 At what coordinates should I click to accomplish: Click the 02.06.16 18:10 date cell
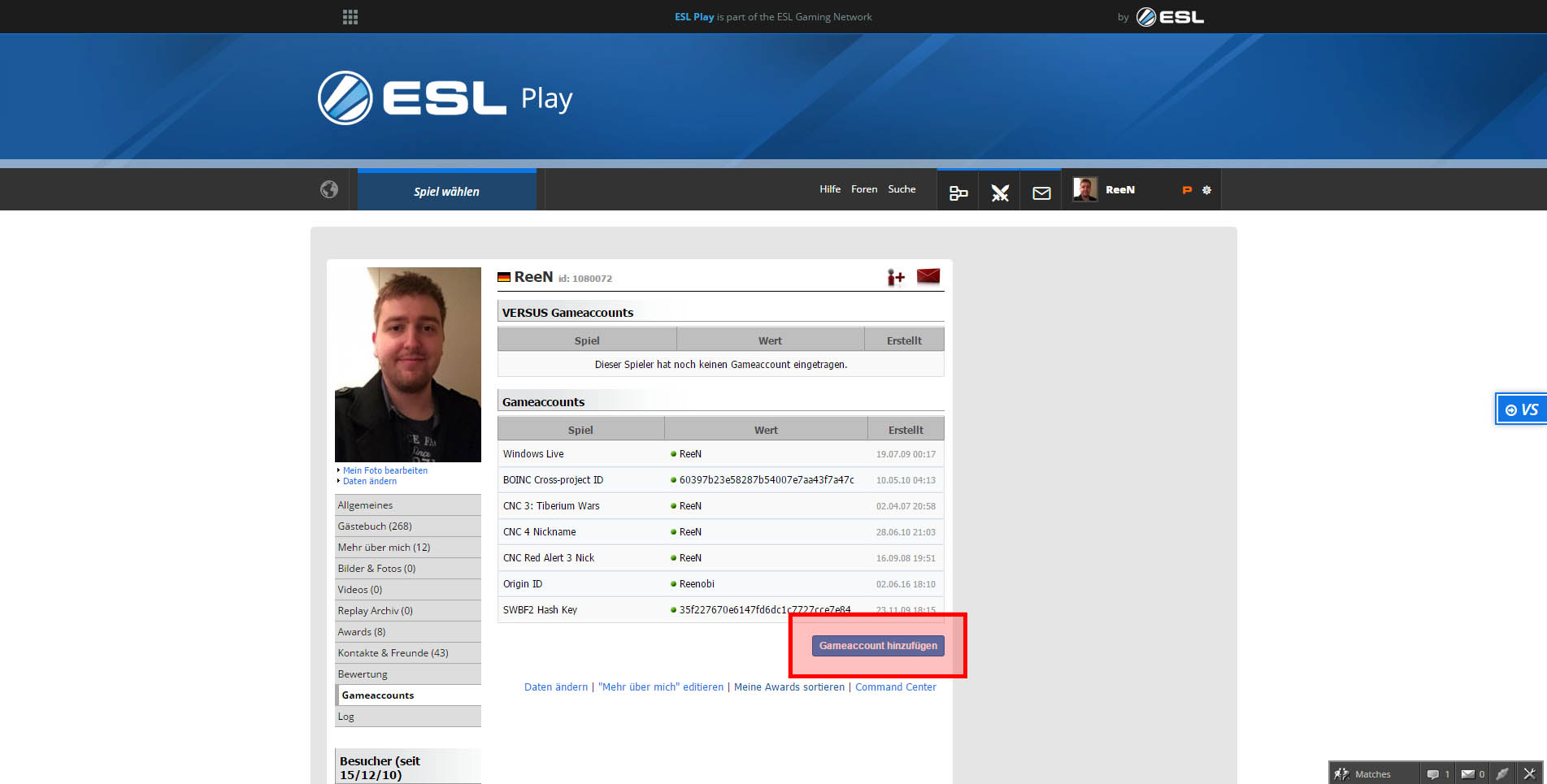click(906, 584)
